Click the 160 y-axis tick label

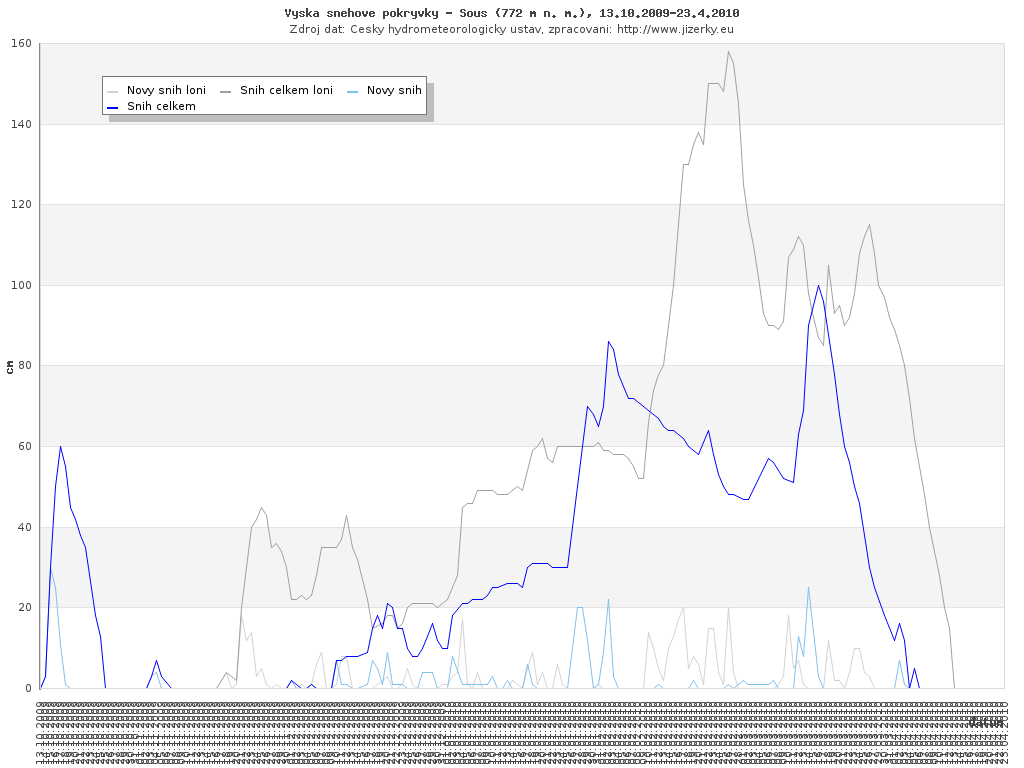(x=21, y=44)
